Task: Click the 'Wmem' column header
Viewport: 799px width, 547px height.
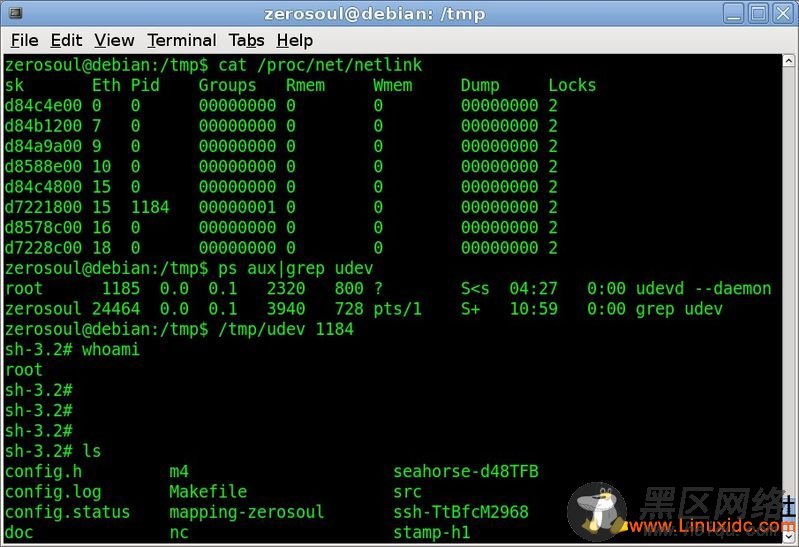Action: click(x=392, y=85)
